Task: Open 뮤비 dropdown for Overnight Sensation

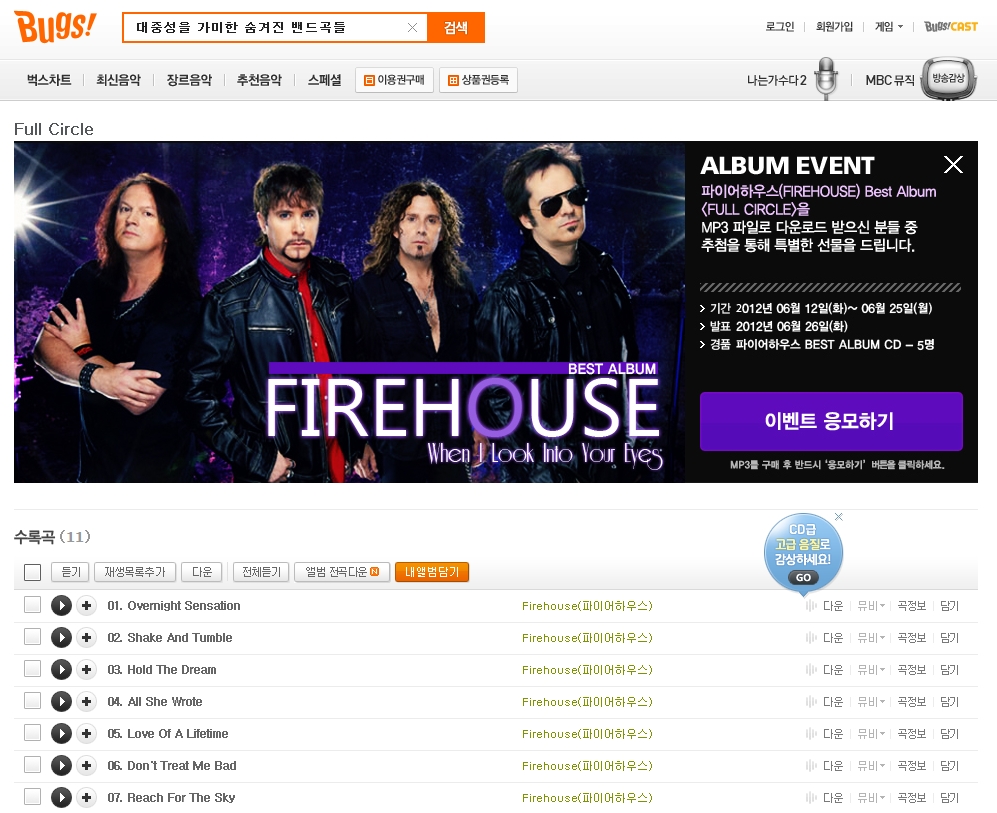Action: pos(870,606)
